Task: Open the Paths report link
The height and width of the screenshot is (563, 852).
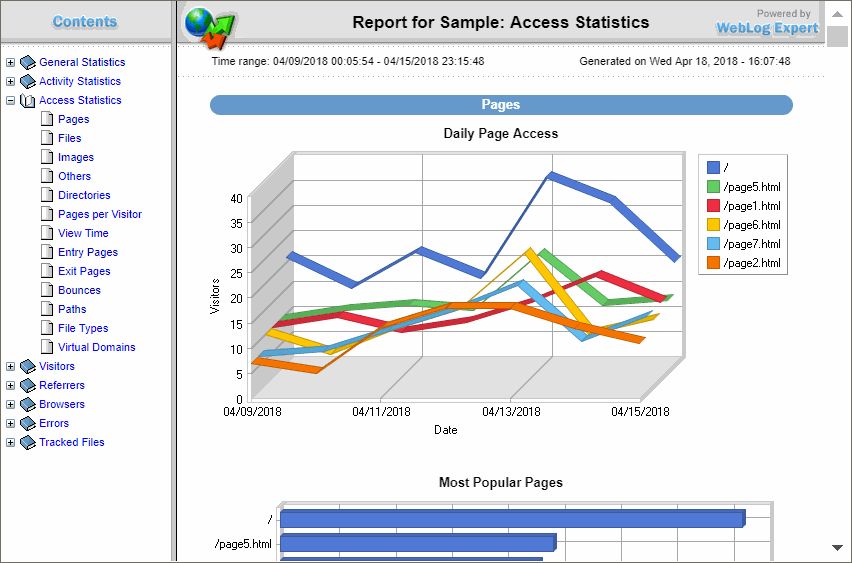Action: [x=72, y=310]
